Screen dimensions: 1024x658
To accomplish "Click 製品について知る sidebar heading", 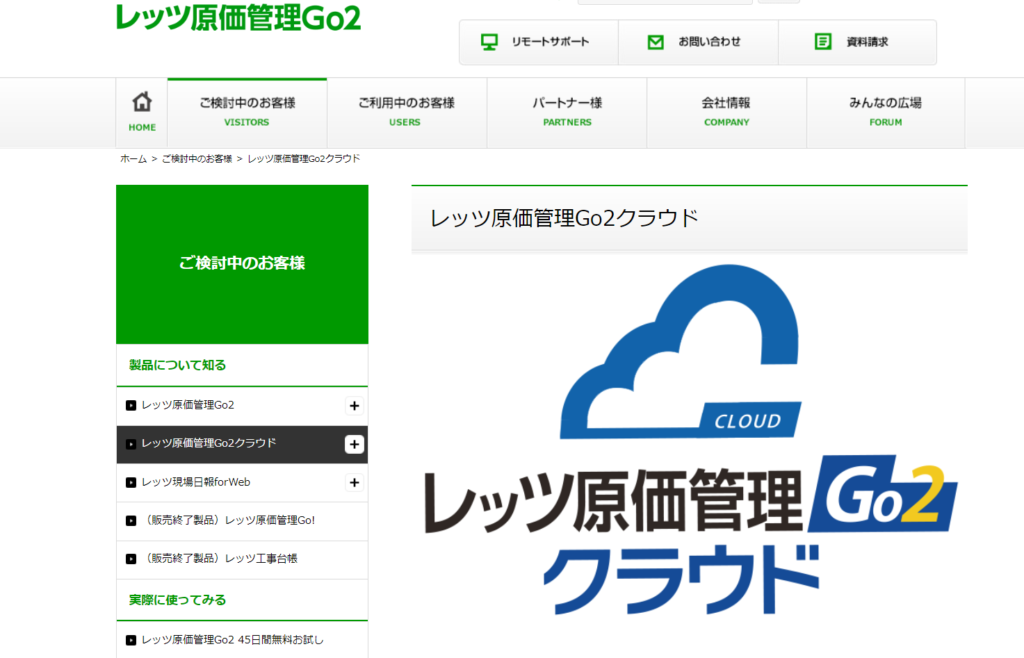I will 178,365.
